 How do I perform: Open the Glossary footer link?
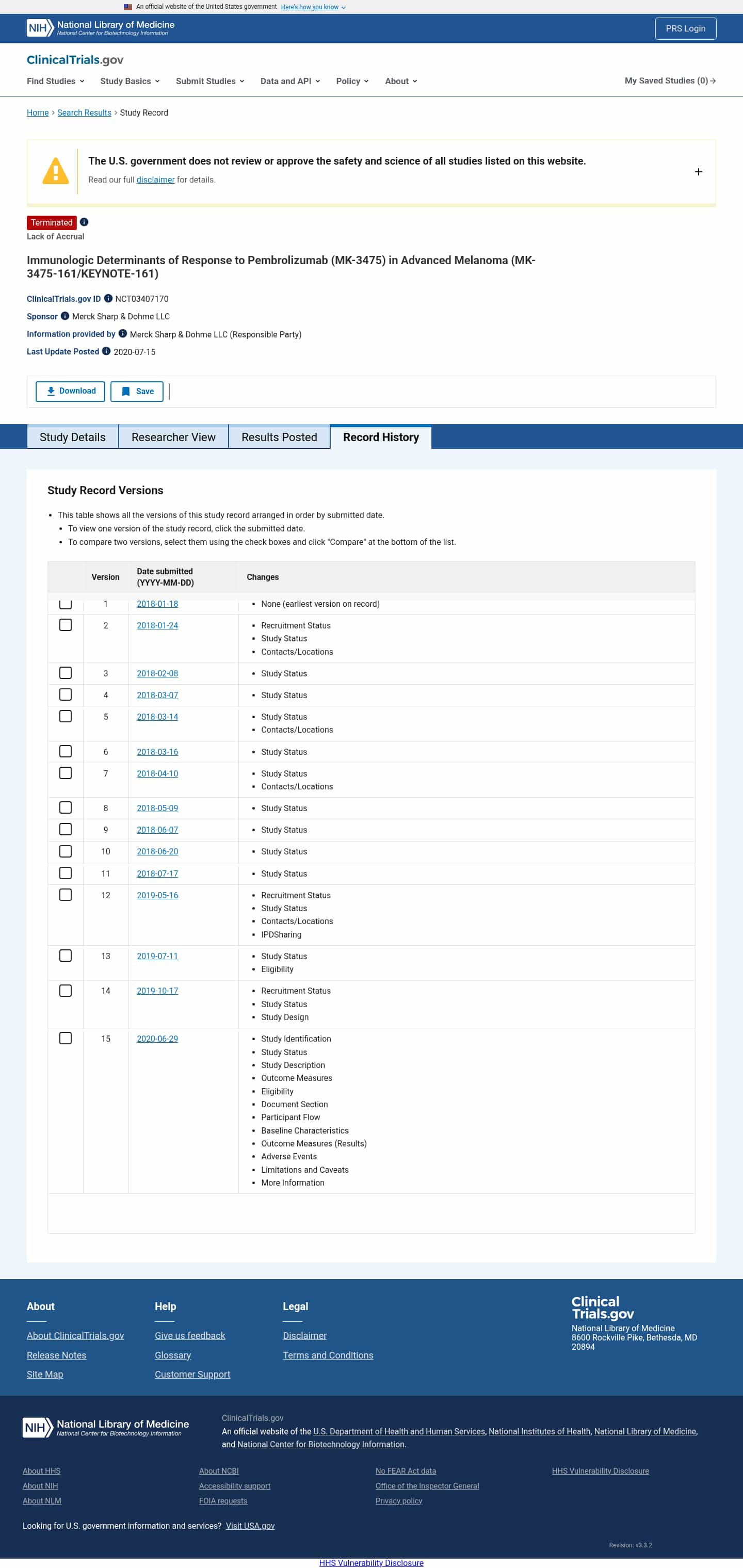click(173, 1355)
